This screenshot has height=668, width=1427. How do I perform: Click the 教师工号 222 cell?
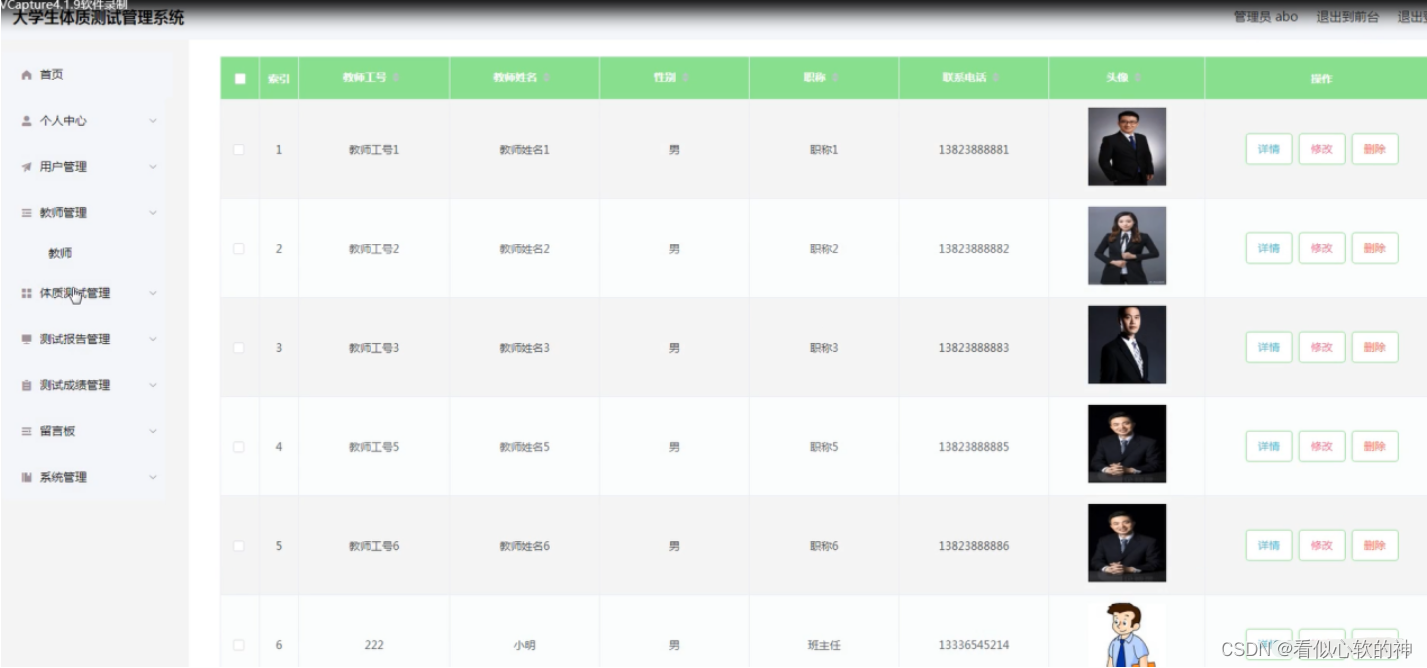[374, 645]
